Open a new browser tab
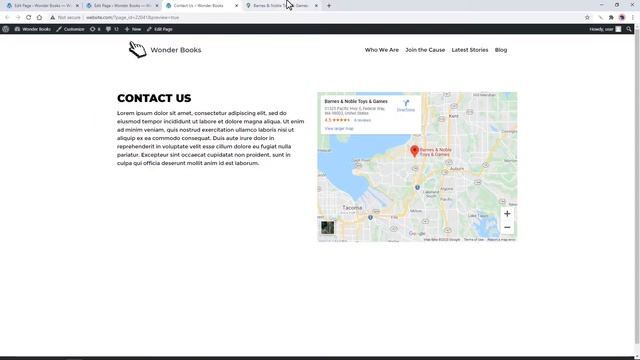Image resolution: width=640 pixels, height=360 pixels. (x=329, y=6)
